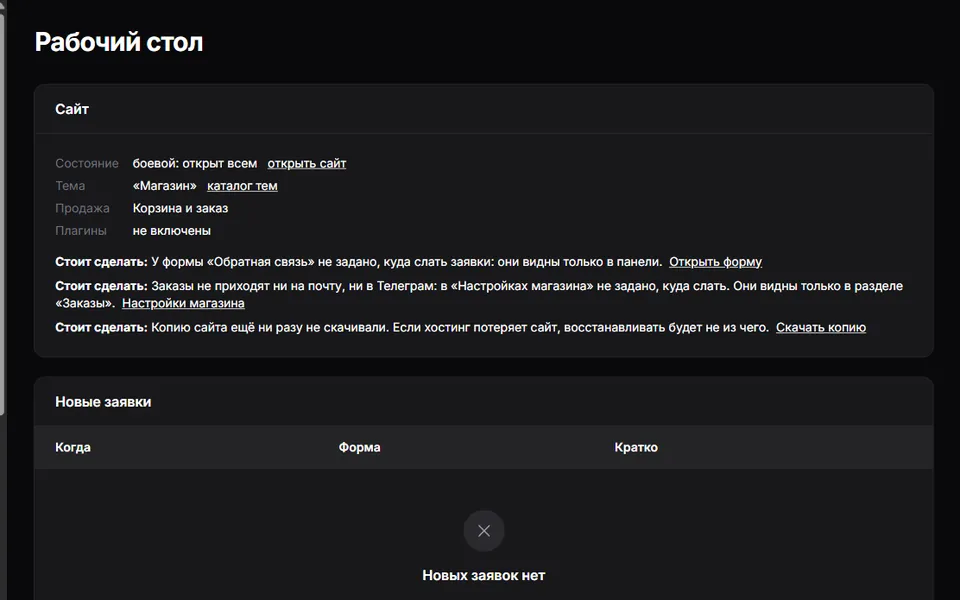
Task: Click the X icon above "Новых заявок нет"
Action: tap(484, 531)
